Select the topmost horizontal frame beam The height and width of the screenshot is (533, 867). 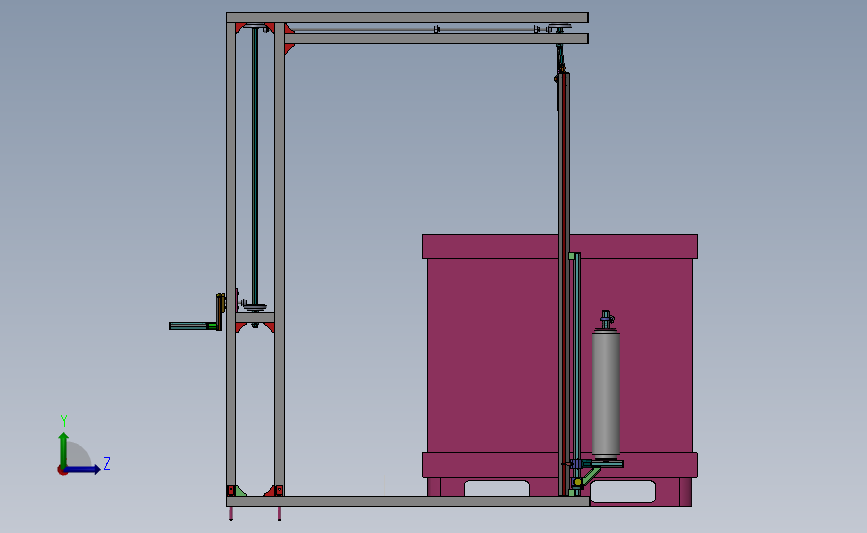[x=407, y=18]
